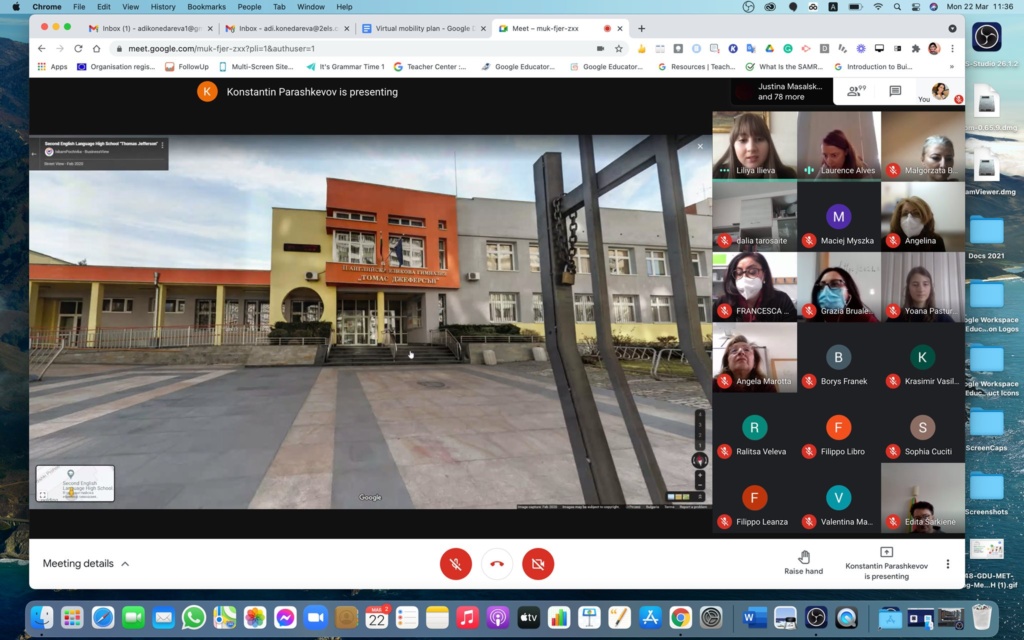Click the Konstantin Parashkevov is presenting button
This screenshot has height=640, width=1024.
click(x=886, y=563)
